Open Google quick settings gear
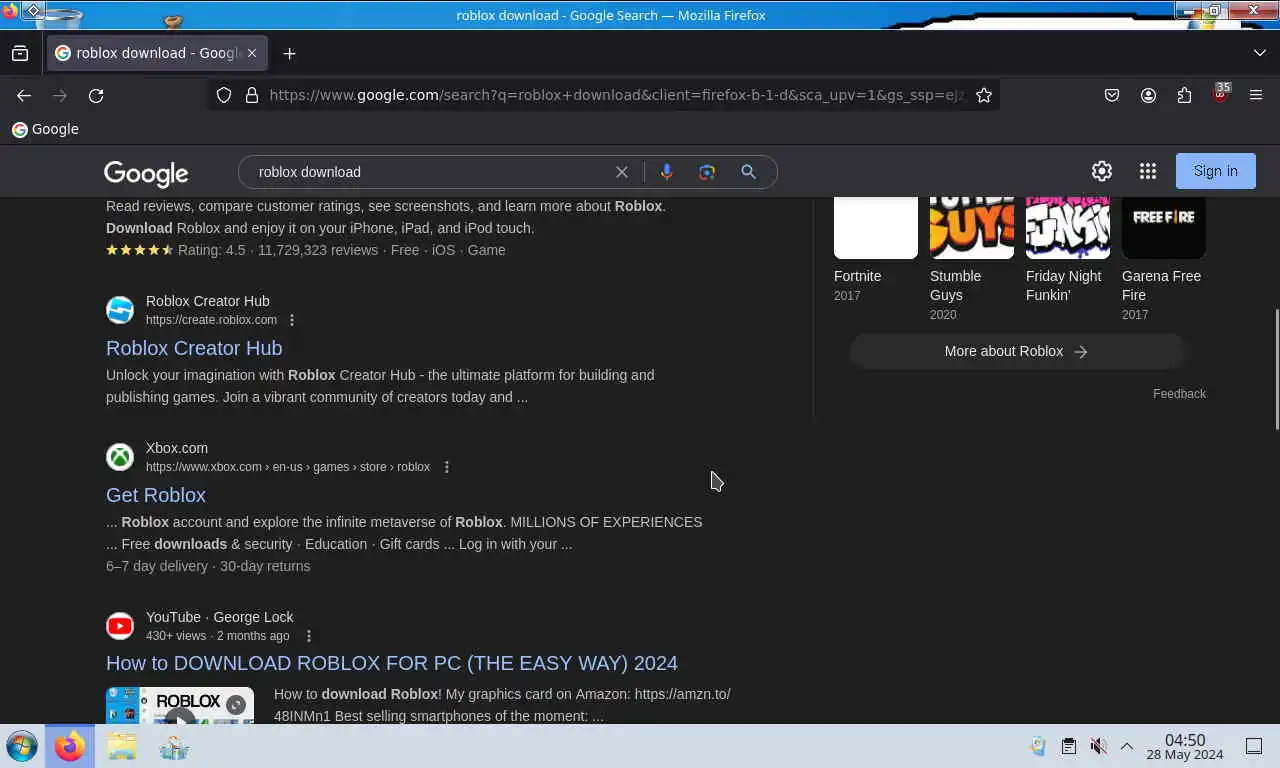 [x=1102, y=171]
